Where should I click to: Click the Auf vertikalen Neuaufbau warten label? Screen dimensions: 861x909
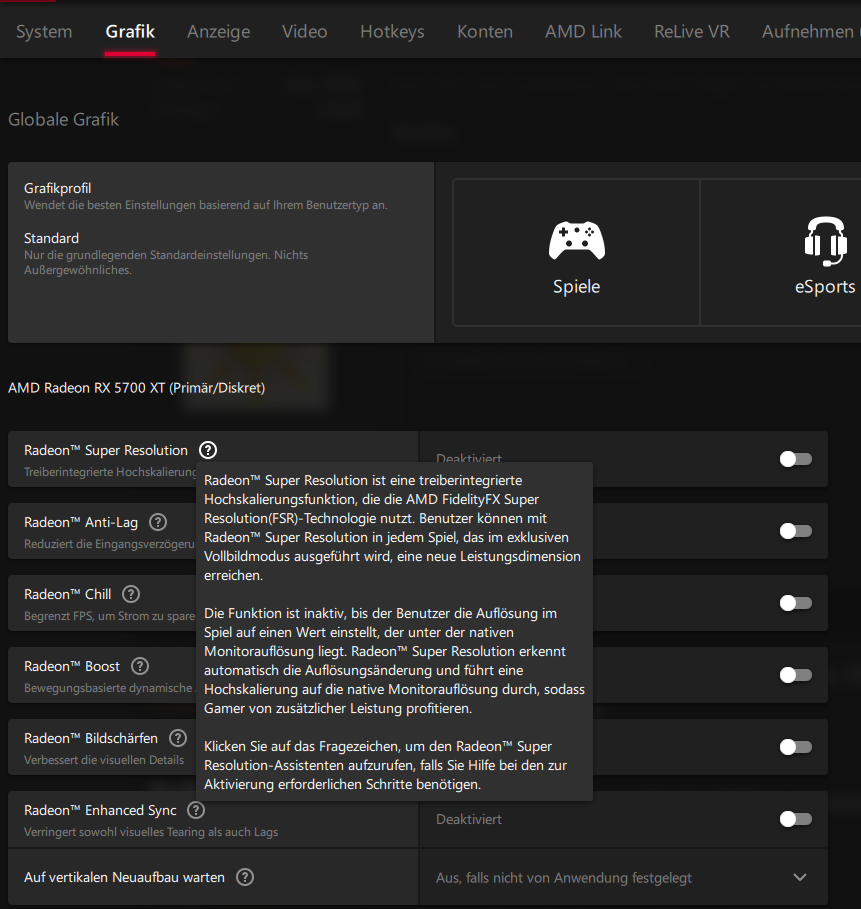[x=124, y=877]
